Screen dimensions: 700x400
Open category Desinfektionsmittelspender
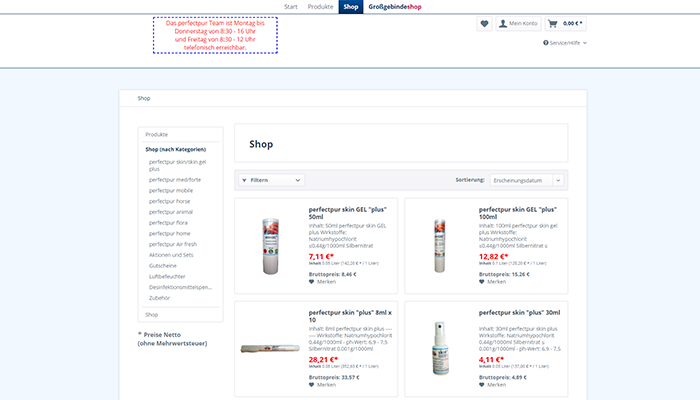click(180, 287)
